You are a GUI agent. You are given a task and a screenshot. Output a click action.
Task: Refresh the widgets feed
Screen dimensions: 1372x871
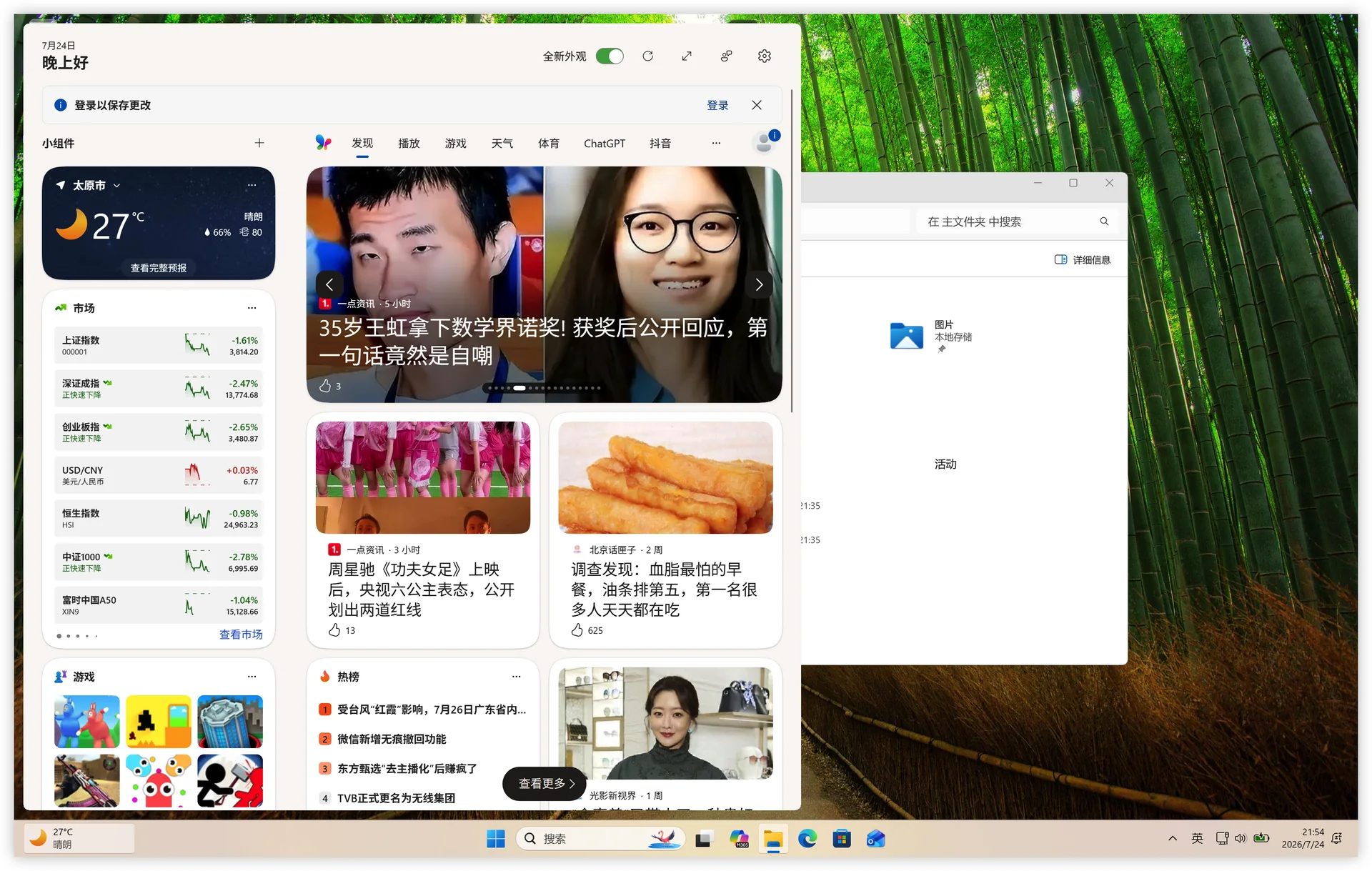(647, 56)
